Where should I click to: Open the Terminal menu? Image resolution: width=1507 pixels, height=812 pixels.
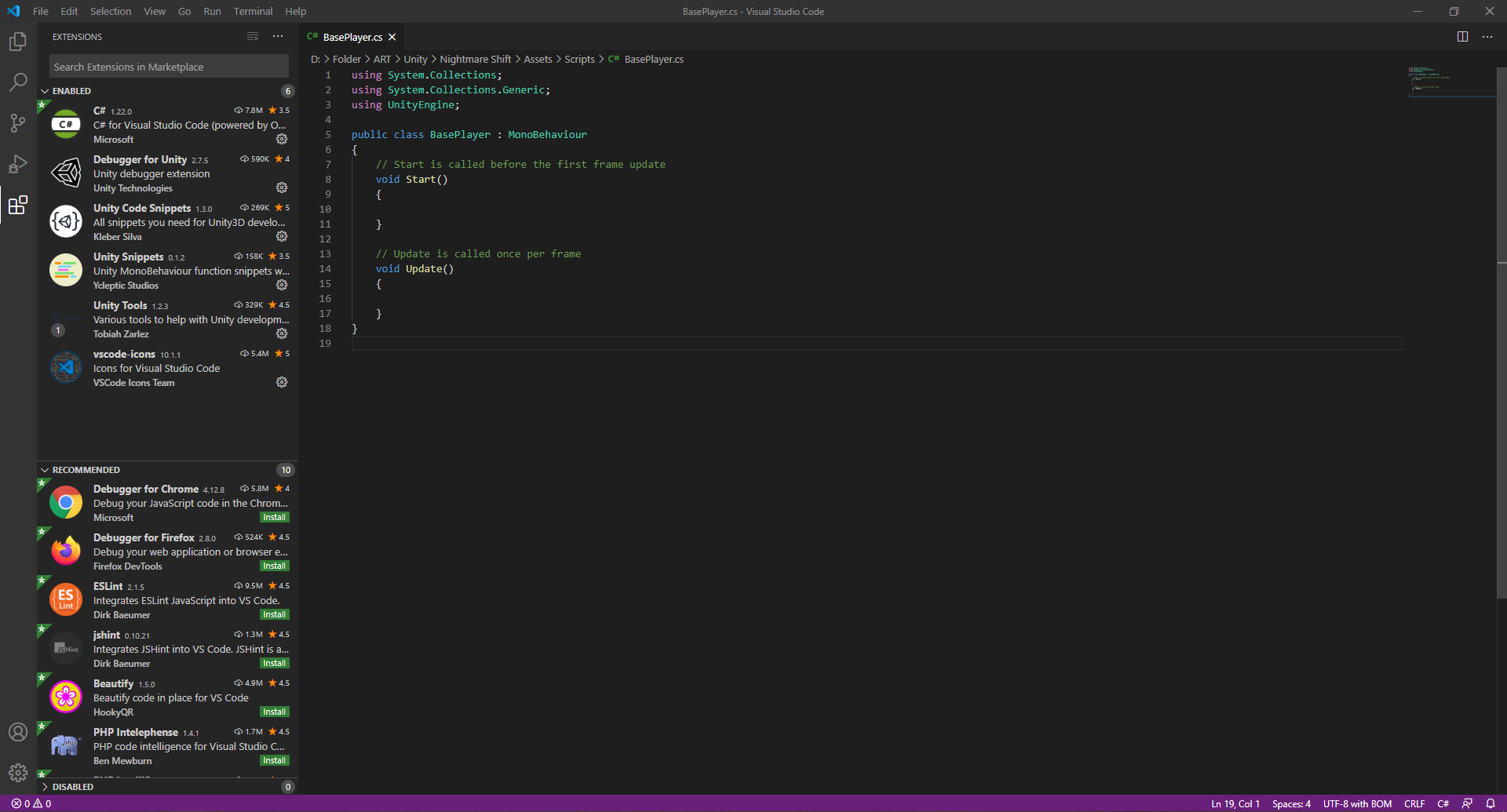(253, 11)
